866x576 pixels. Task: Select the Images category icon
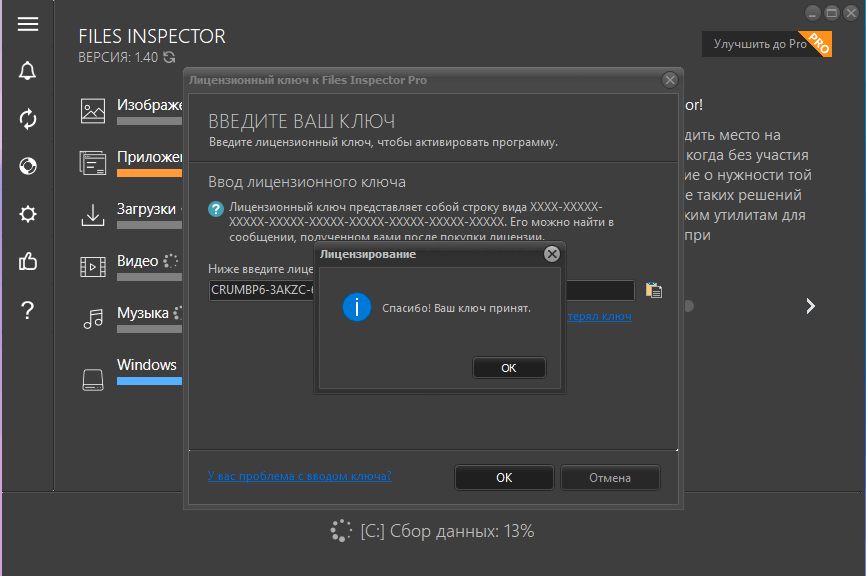pos(93,111)
